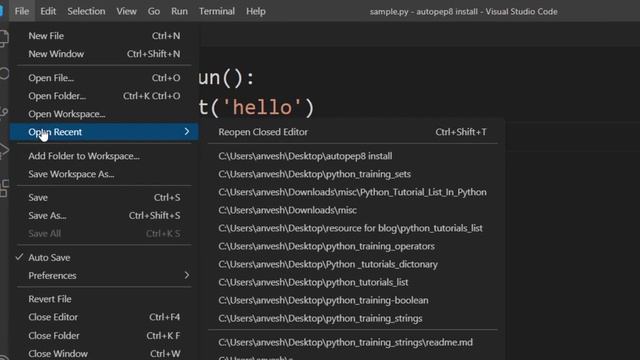Open the Help menu
The height and width of the screenshot is (360, 640).
256,11
